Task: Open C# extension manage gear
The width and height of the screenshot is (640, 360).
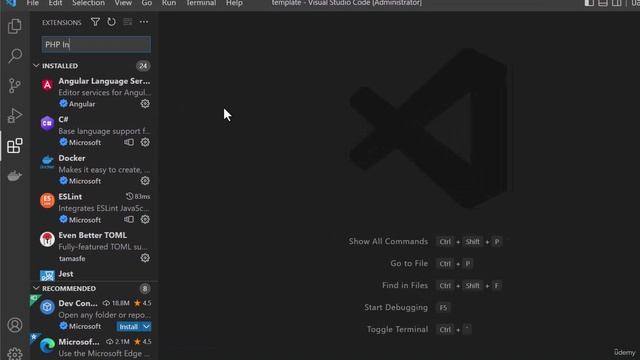Action: [145, 142]
